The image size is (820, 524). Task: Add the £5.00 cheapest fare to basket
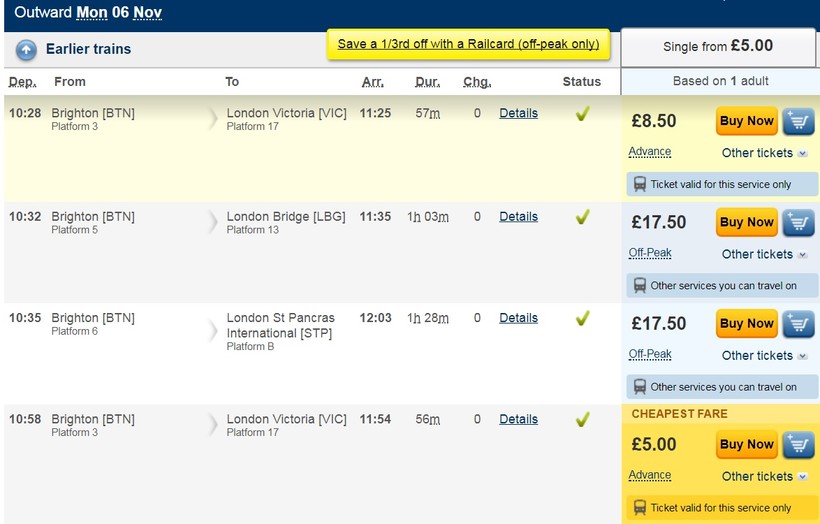799,444
